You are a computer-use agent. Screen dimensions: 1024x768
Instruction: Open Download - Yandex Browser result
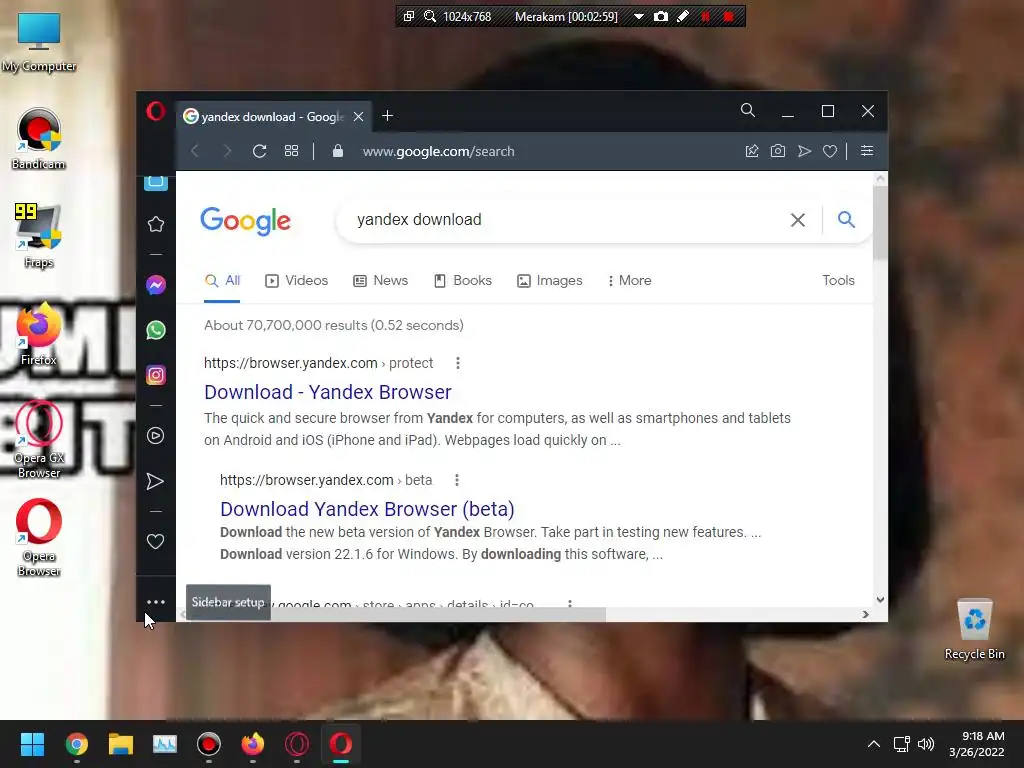point(328,392)
